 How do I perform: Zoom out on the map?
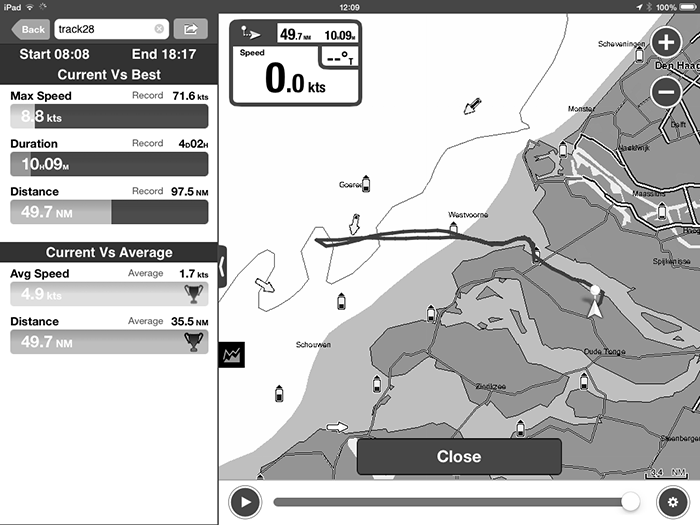(x=666, y=92)
